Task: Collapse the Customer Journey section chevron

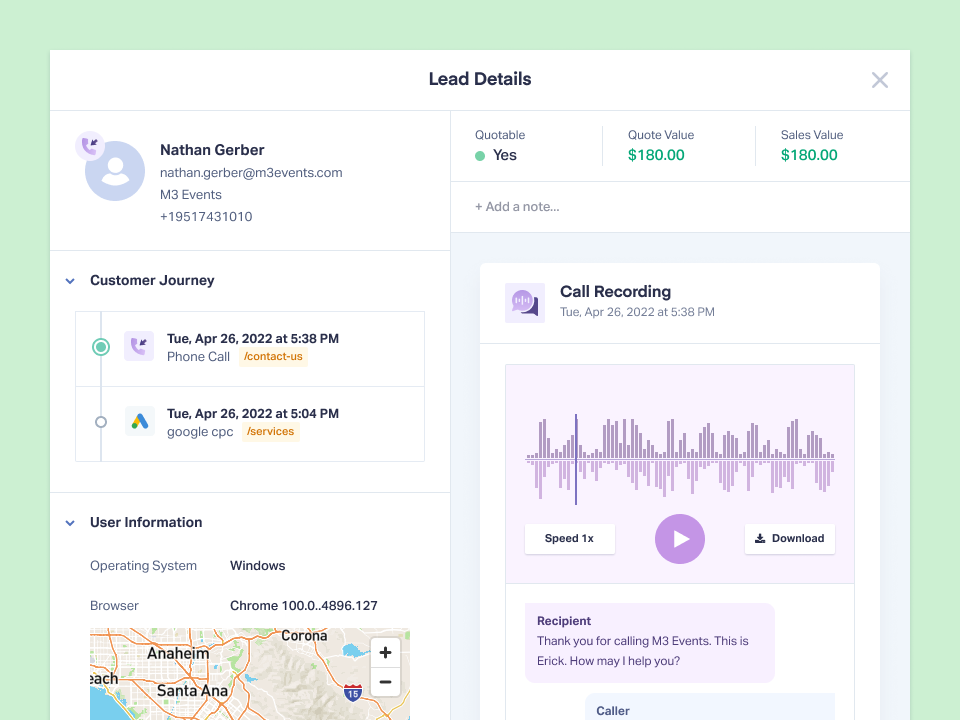Action: point(70,281)
